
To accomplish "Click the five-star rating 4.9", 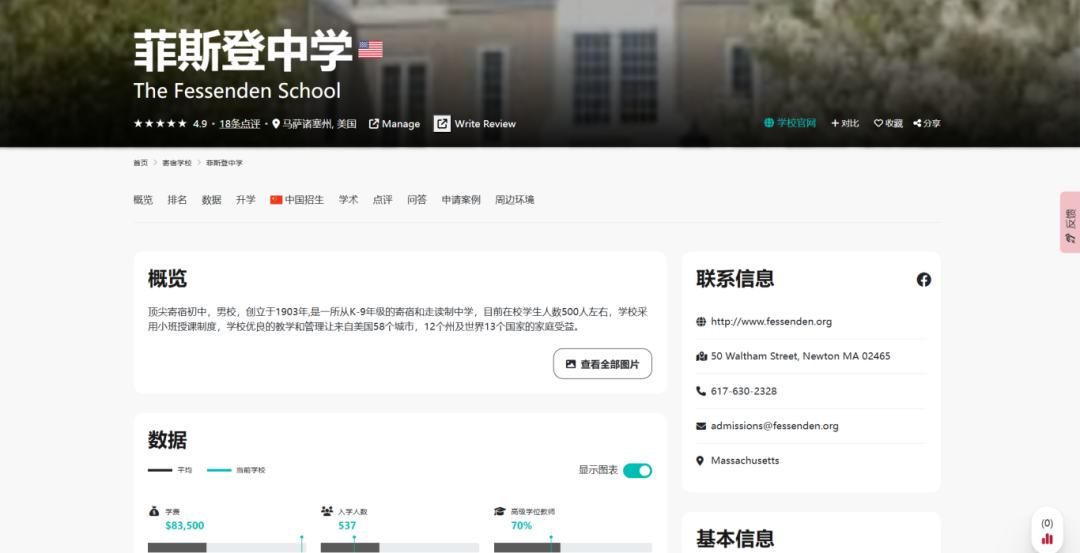I will click(170, 124).
